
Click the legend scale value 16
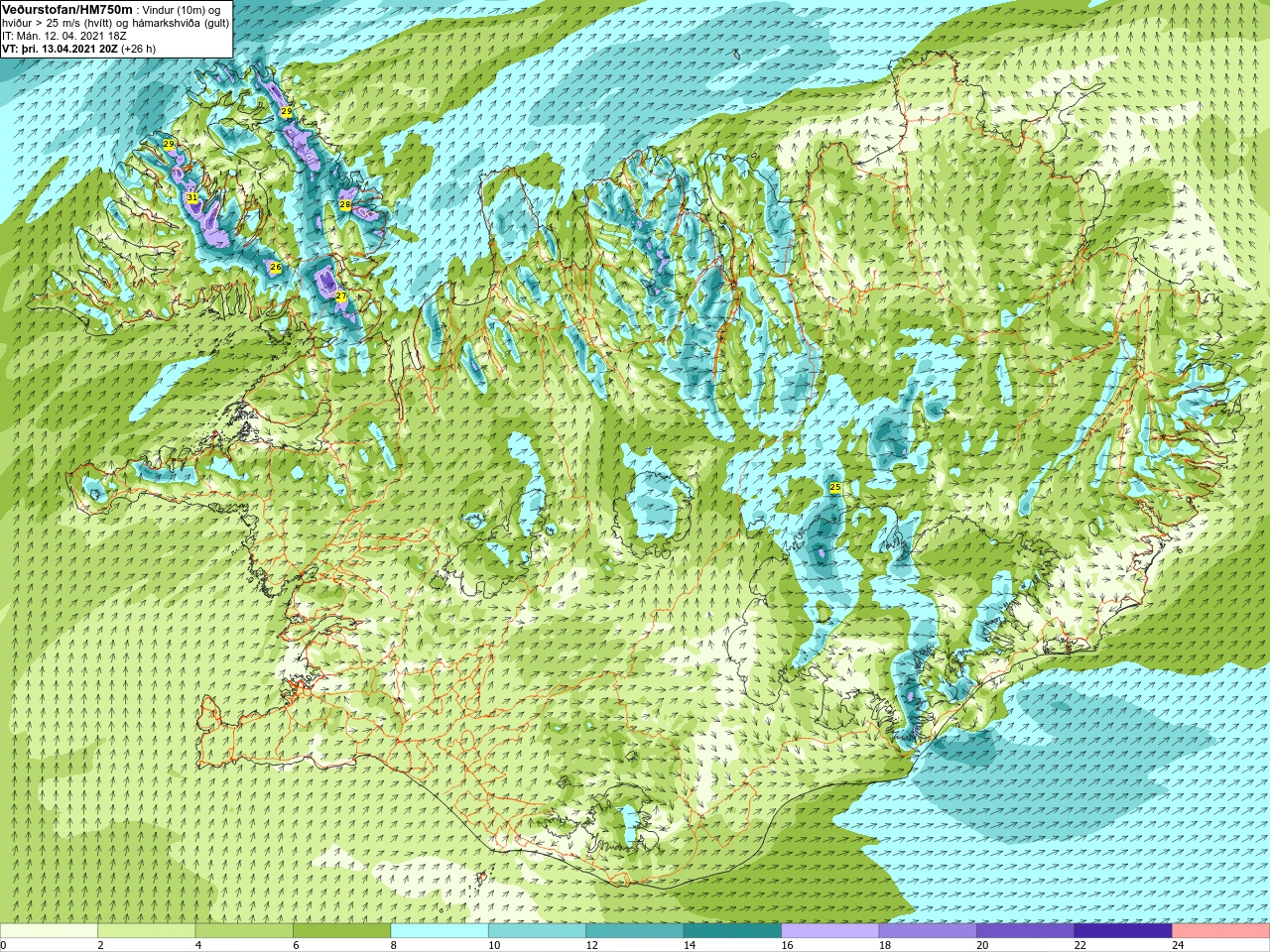[x=787, y=945]
